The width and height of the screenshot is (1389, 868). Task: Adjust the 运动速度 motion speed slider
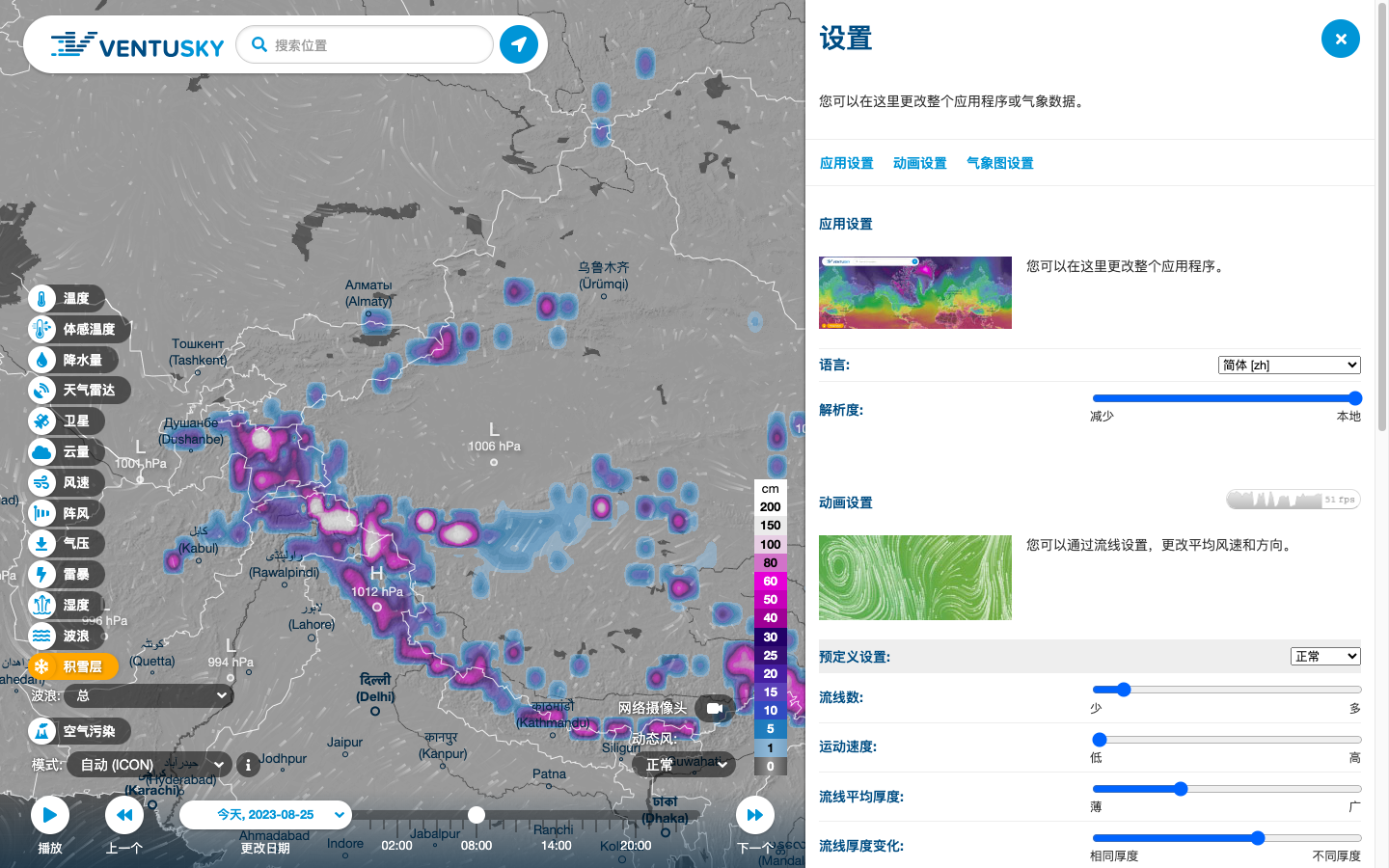coord(1226,740)
